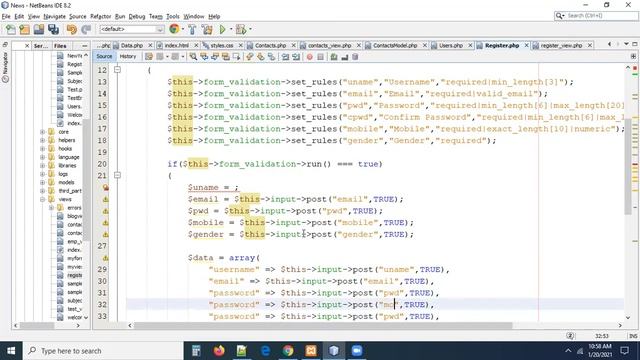This screenshot has height=360, width=640.
Task: Open XAMPP from the taskbar
Action: 311,351
